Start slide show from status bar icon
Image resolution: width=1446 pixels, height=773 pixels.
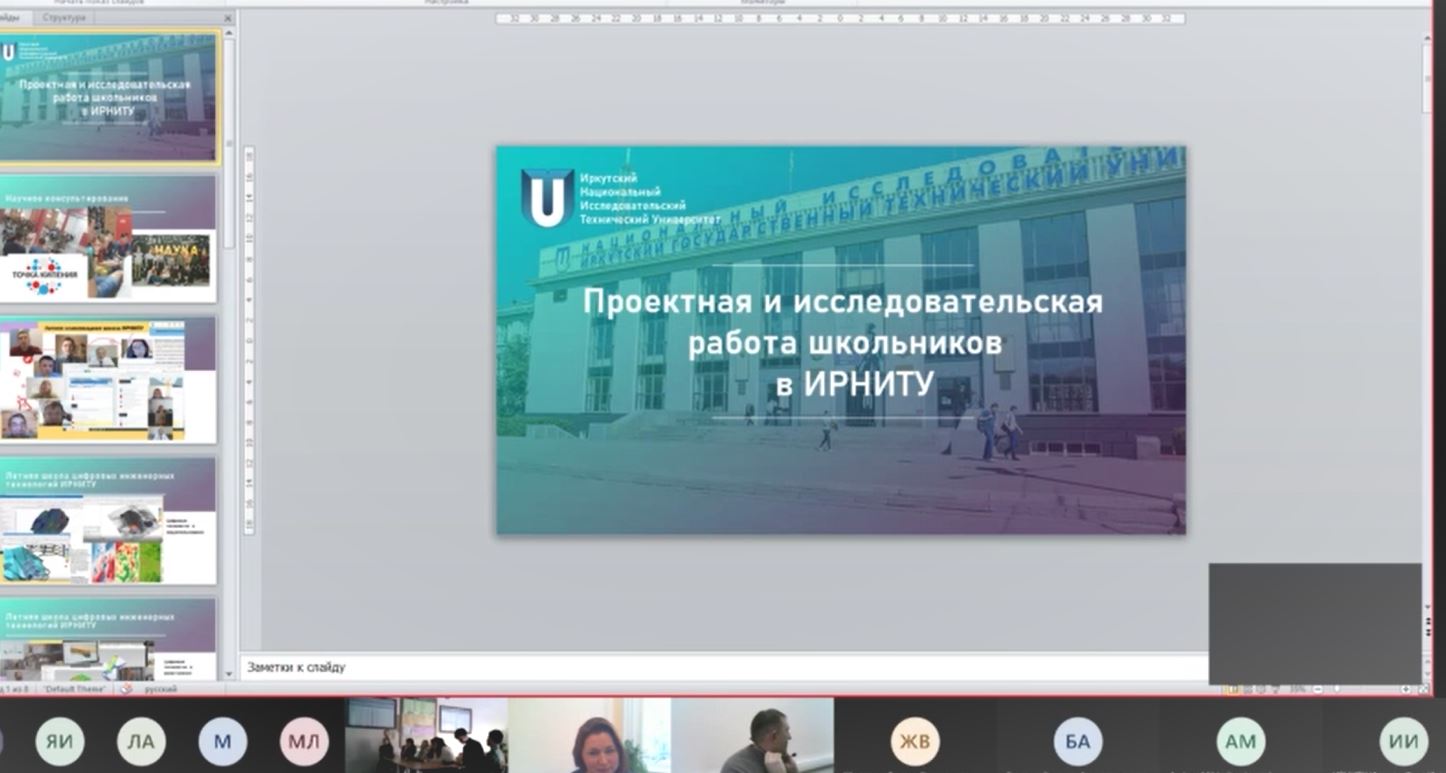tap(1275, 689)
